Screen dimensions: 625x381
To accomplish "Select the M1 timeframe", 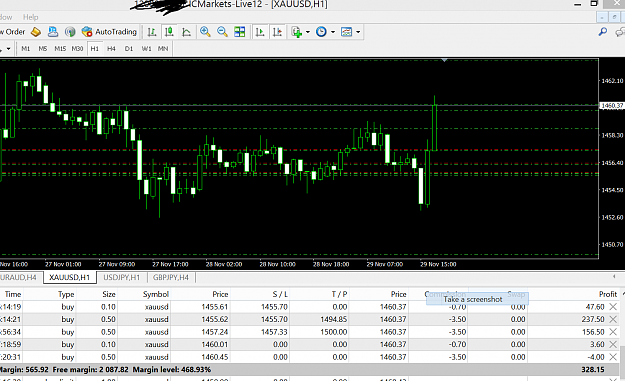I will coord(26,49).
